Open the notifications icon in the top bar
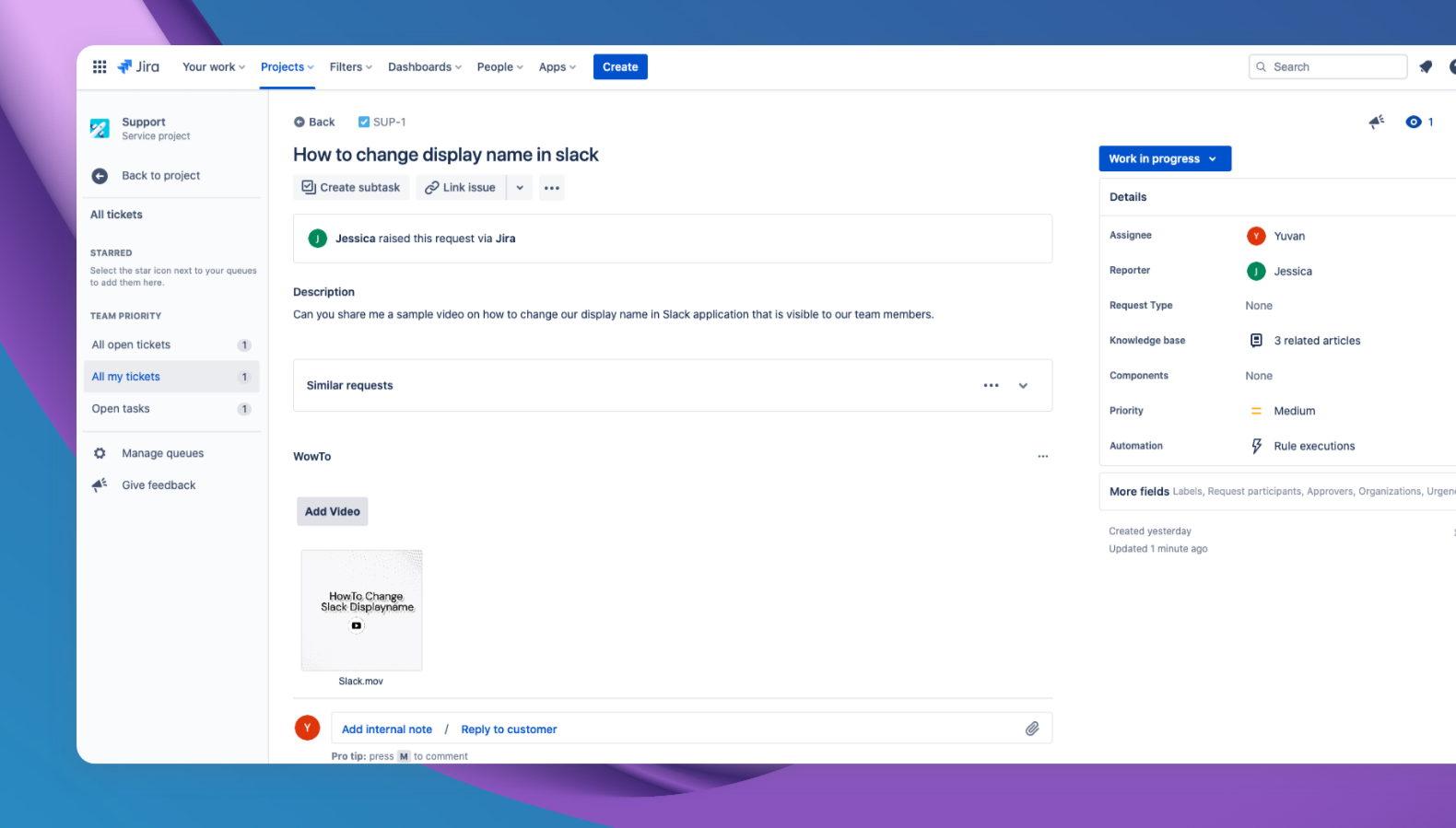This screenshot has height=828, width=1456. (1426, 67)
